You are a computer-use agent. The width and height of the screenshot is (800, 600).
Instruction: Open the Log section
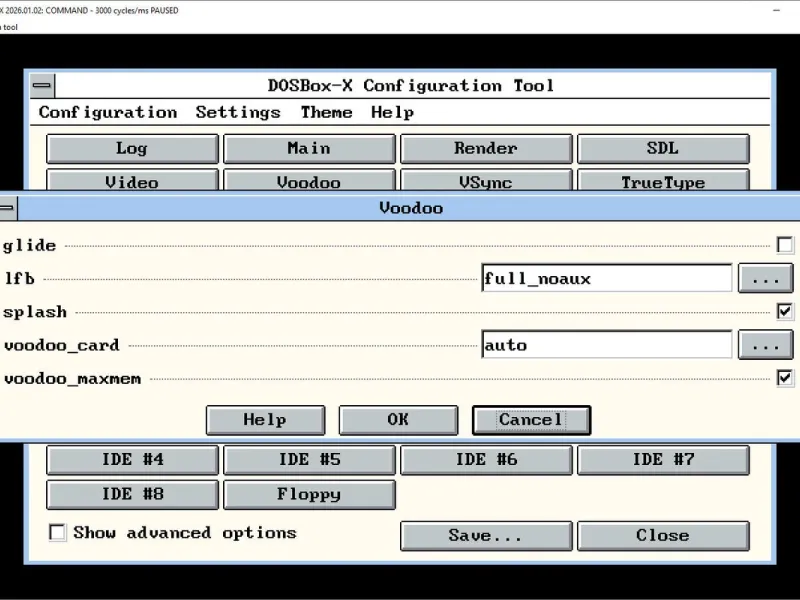coord(132,148)
